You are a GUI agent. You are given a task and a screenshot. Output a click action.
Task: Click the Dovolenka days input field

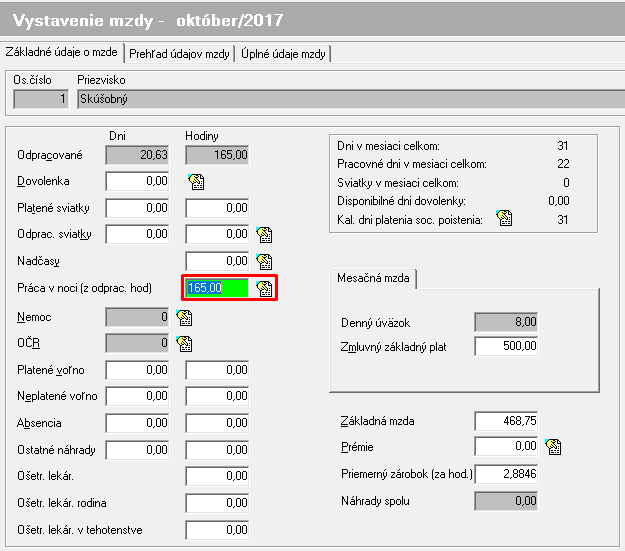tap(137, 182)
